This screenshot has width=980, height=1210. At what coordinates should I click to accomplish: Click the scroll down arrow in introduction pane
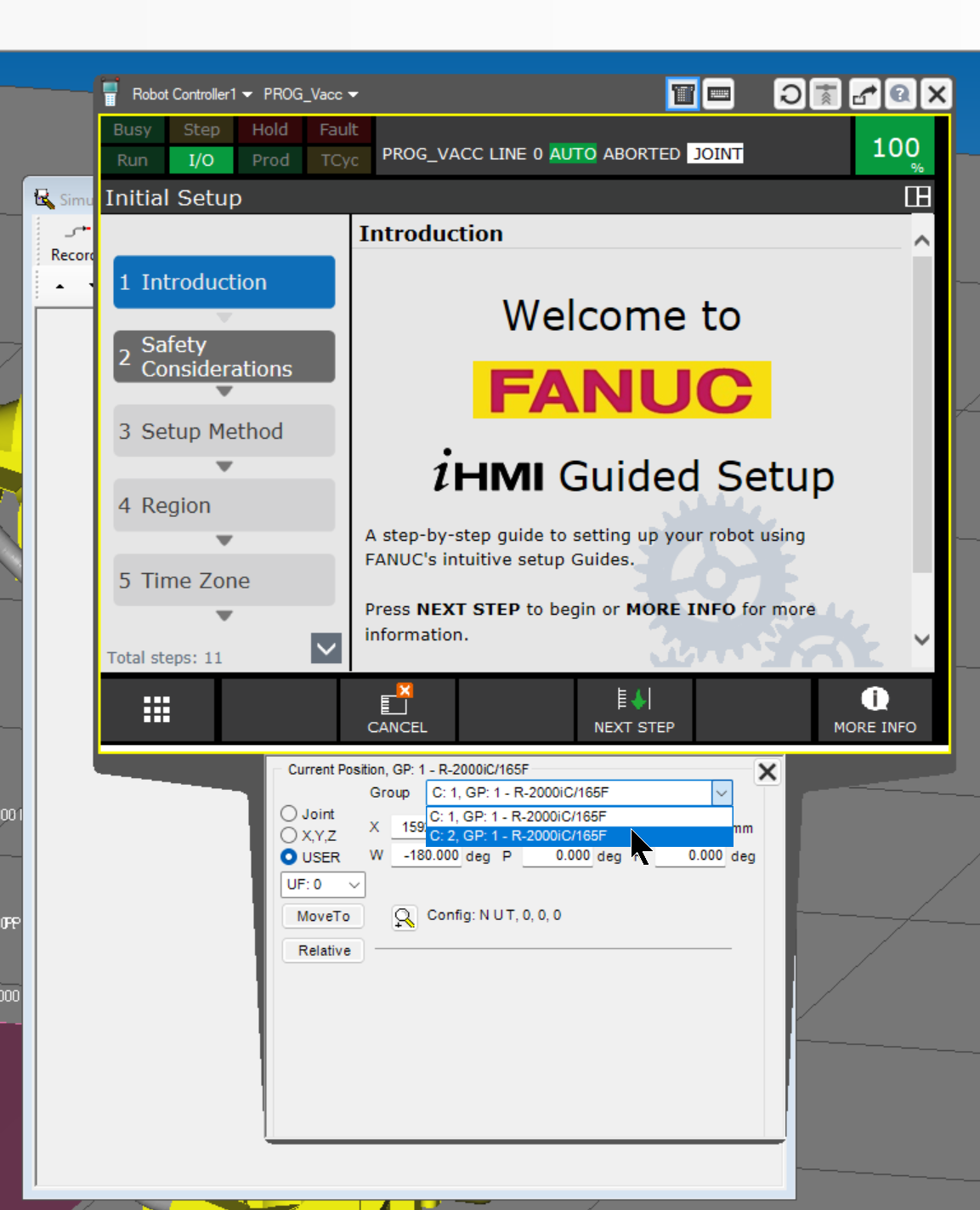pyautogui.click(x=922, y=639)
